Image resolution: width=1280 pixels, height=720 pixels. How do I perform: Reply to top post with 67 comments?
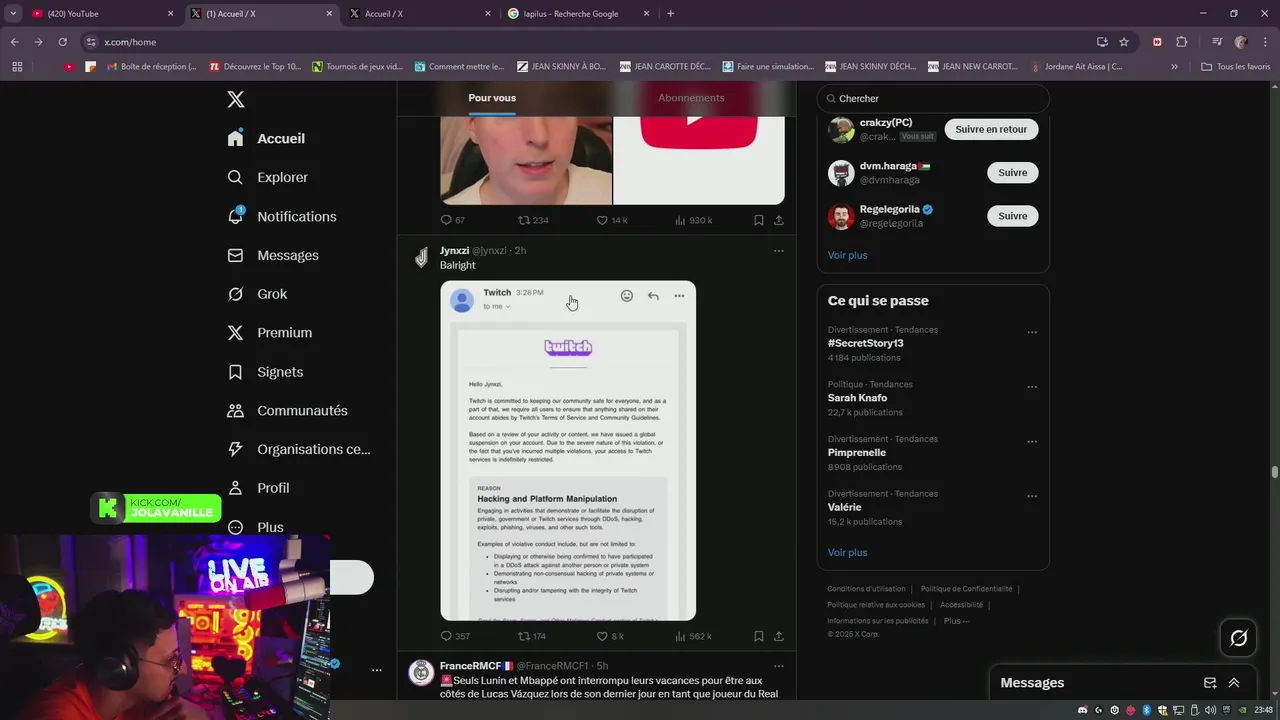coord(453,220)
